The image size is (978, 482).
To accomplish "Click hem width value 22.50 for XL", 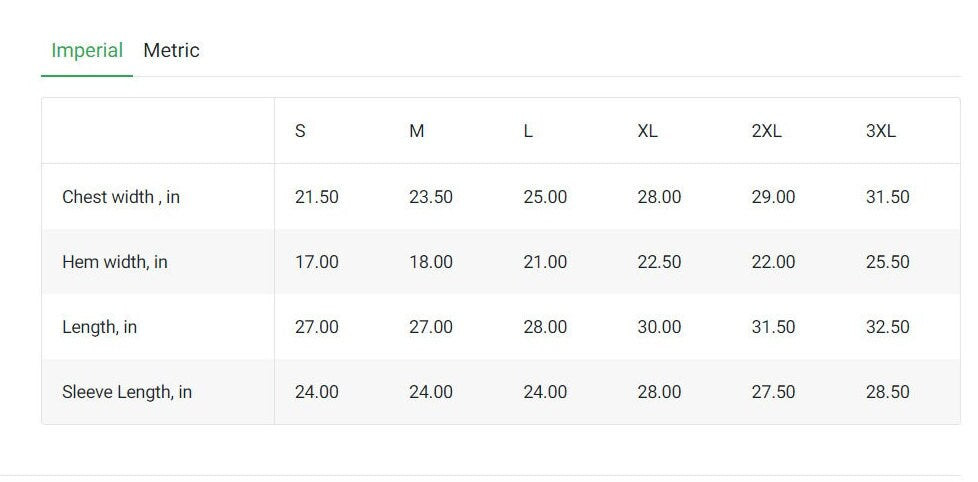I will (659, 262).
